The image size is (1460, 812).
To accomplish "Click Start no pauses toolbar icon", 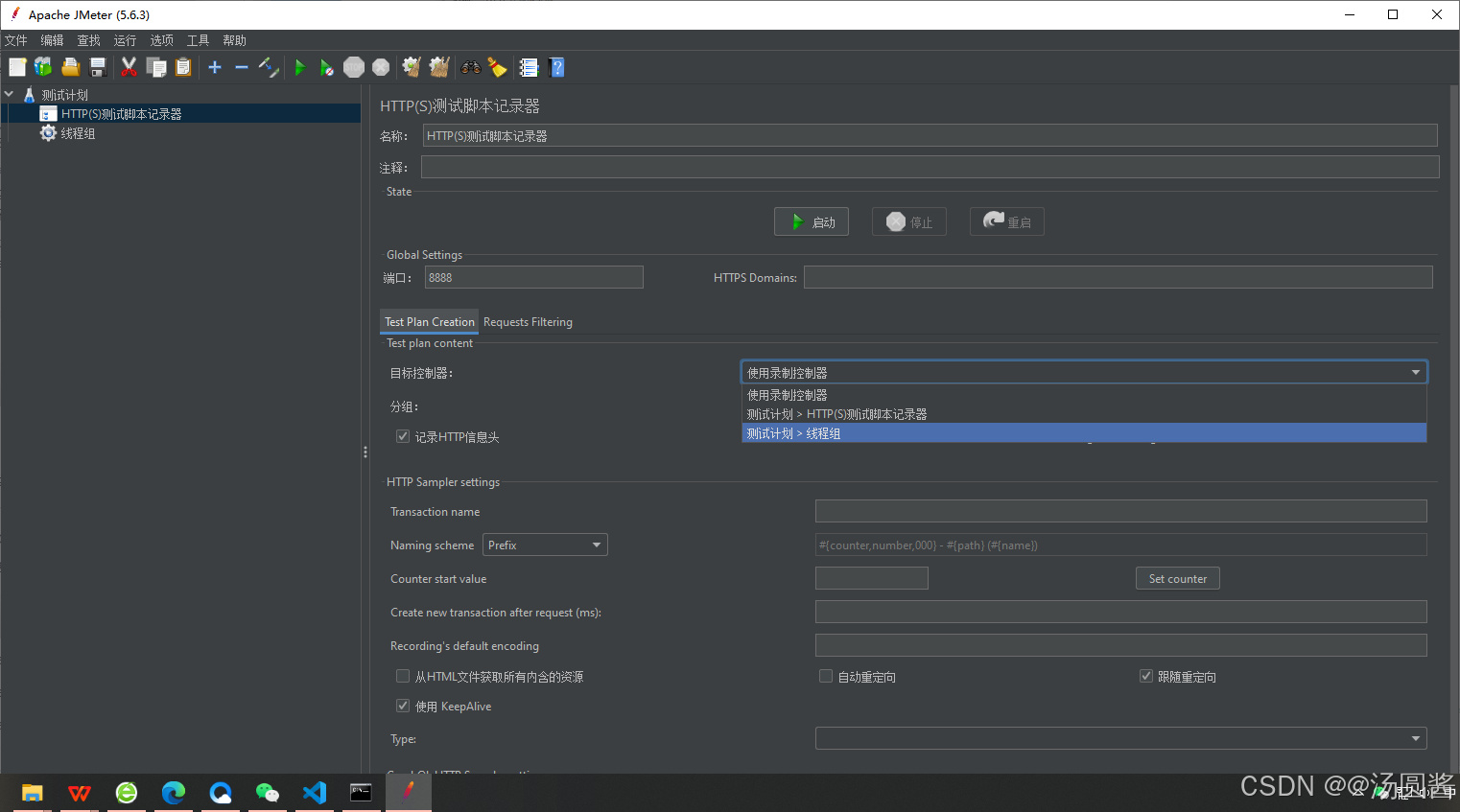I will (327, 67).
